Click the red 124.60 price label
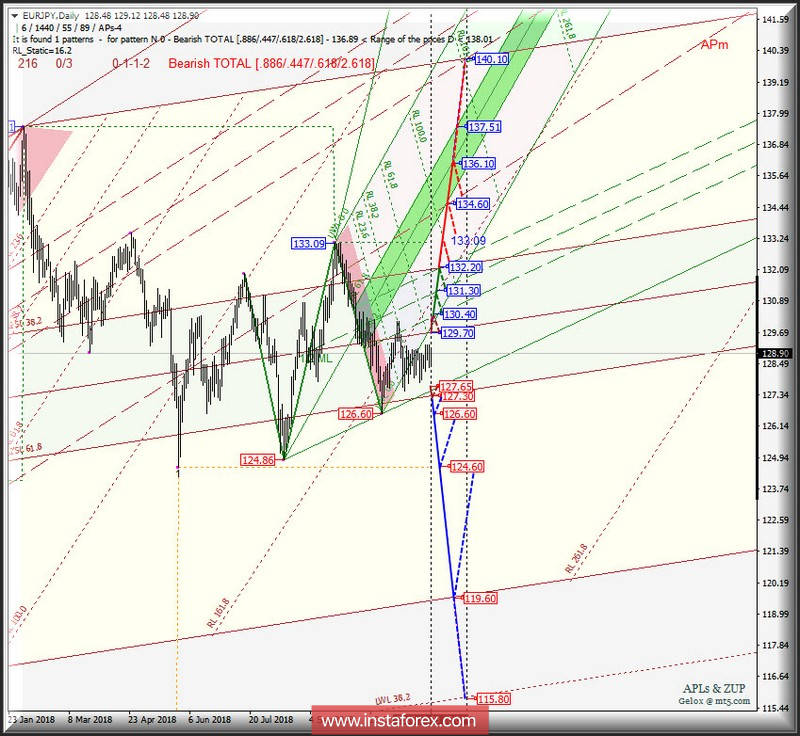Viewport: 800px width, 736px height. 467,467
